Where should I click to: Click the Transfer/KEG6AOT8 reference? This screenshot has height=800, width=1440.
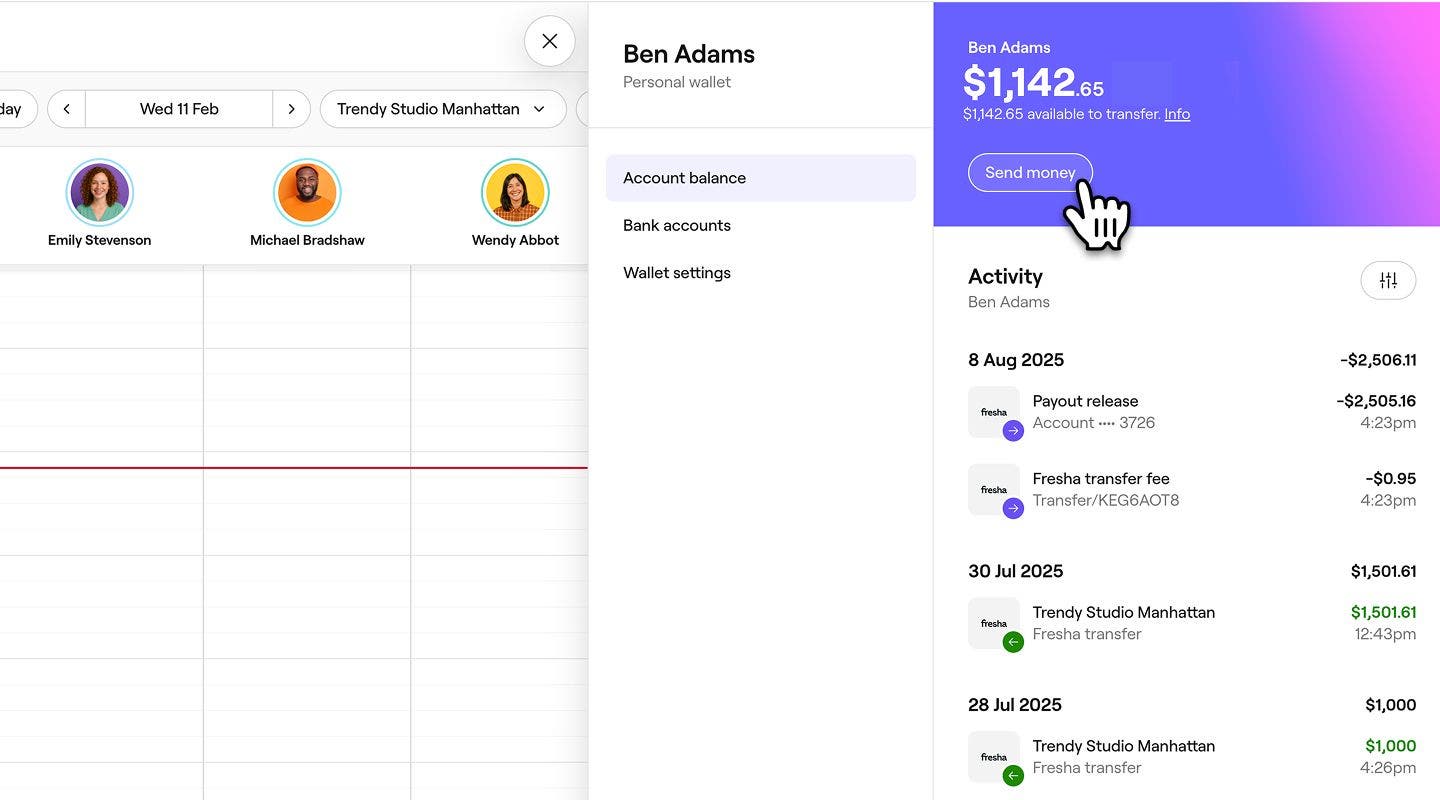pyautogui.click(x=1106, y=500)
